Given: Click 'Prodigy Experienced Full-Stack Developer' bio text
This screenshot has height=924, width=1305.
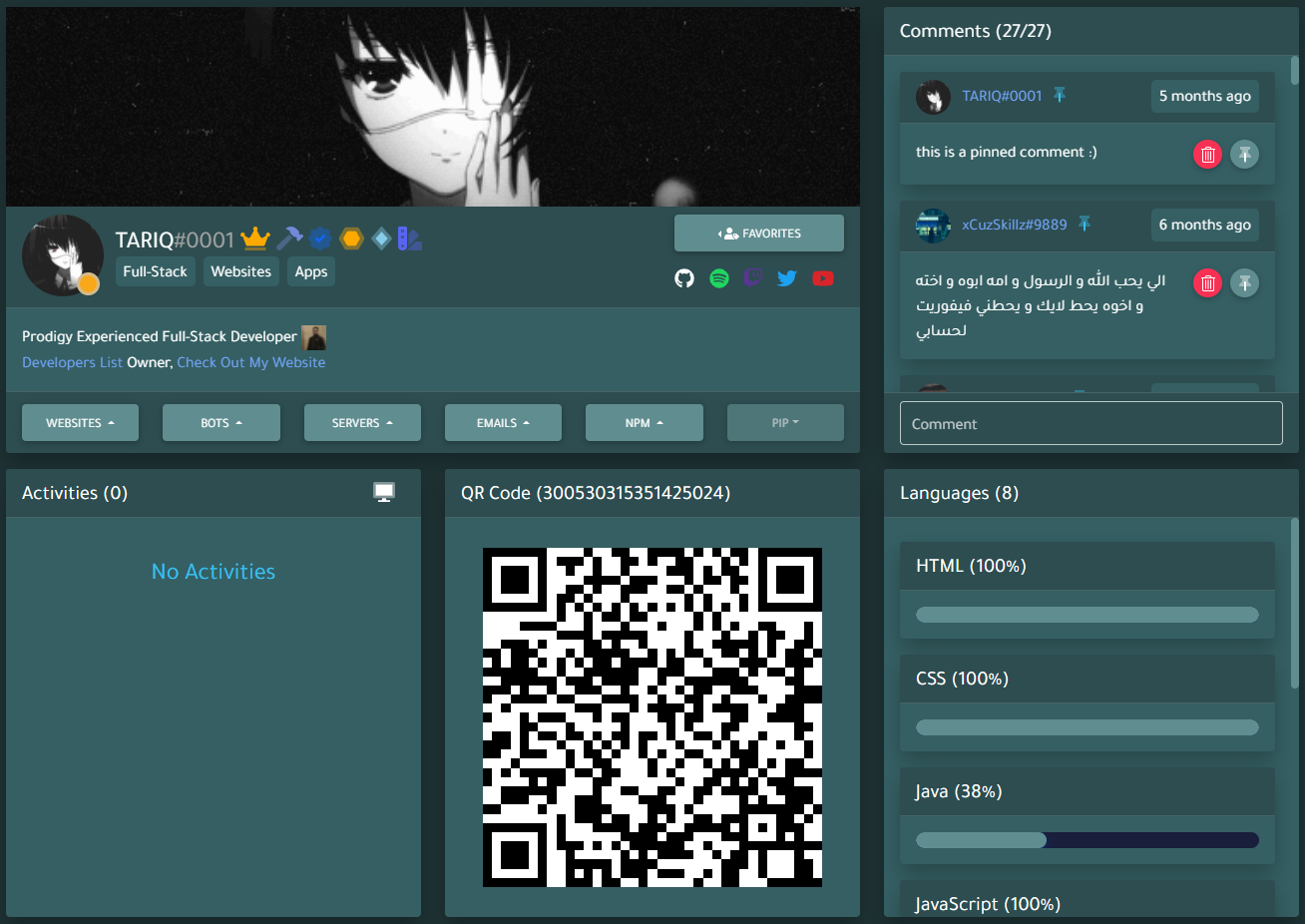Looking at the screenshot, I should click(160, 336).
